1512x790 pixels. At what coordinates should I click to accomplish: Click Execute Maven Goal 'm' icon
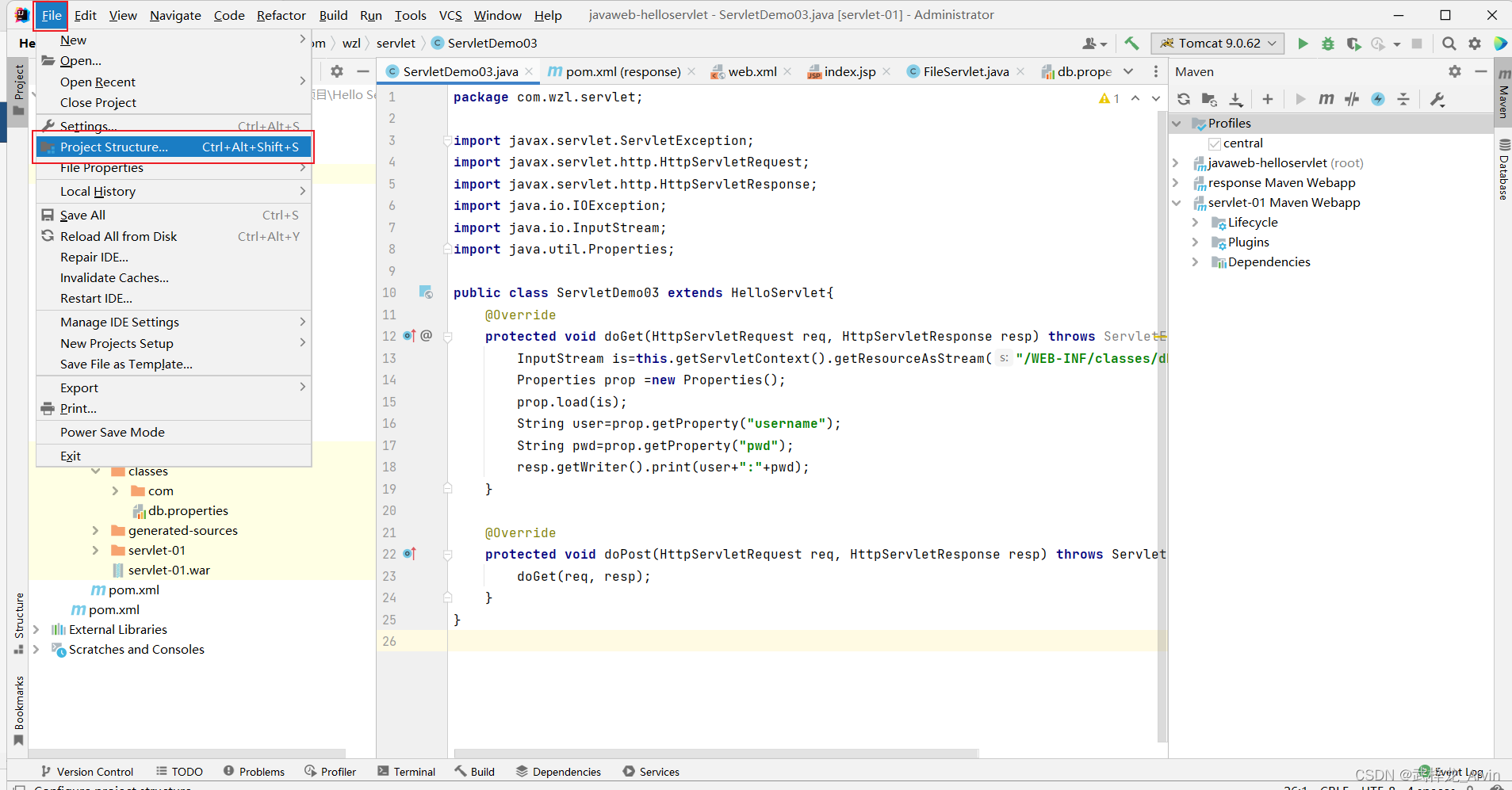[1326, 99]
